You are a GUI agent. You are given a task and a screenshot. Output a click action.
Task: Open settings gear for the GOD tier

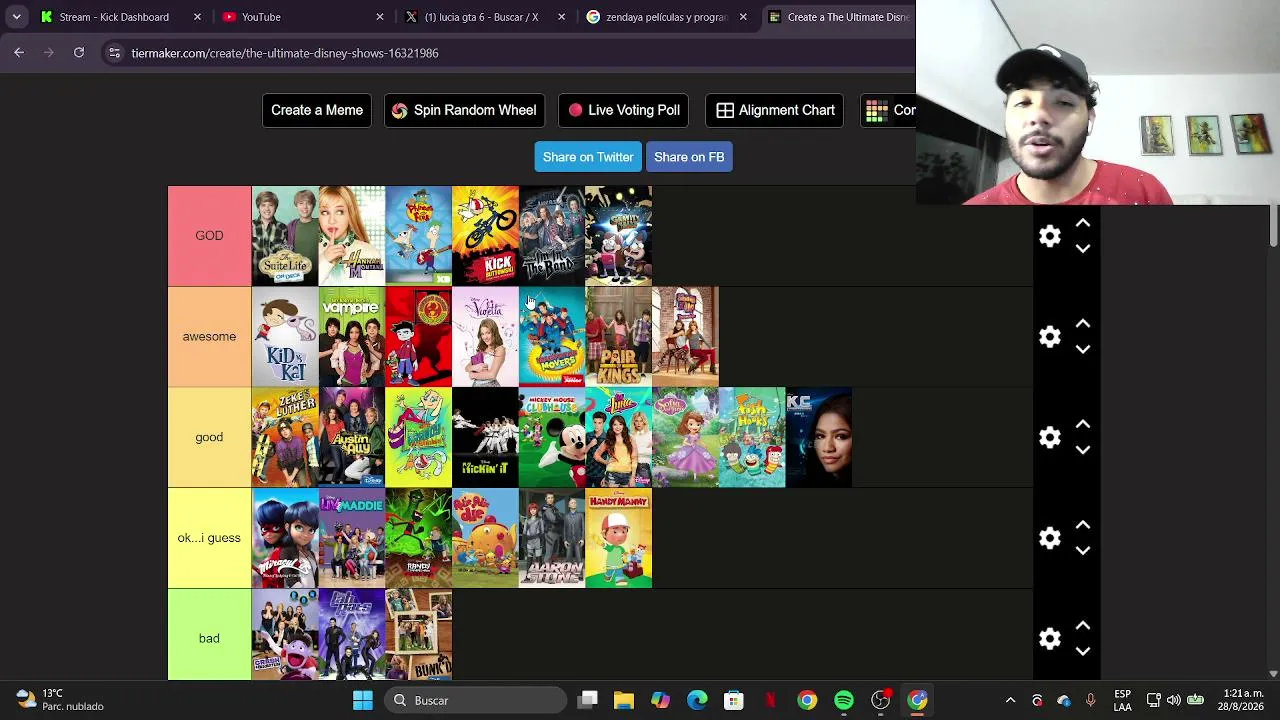coord(1049,236)
